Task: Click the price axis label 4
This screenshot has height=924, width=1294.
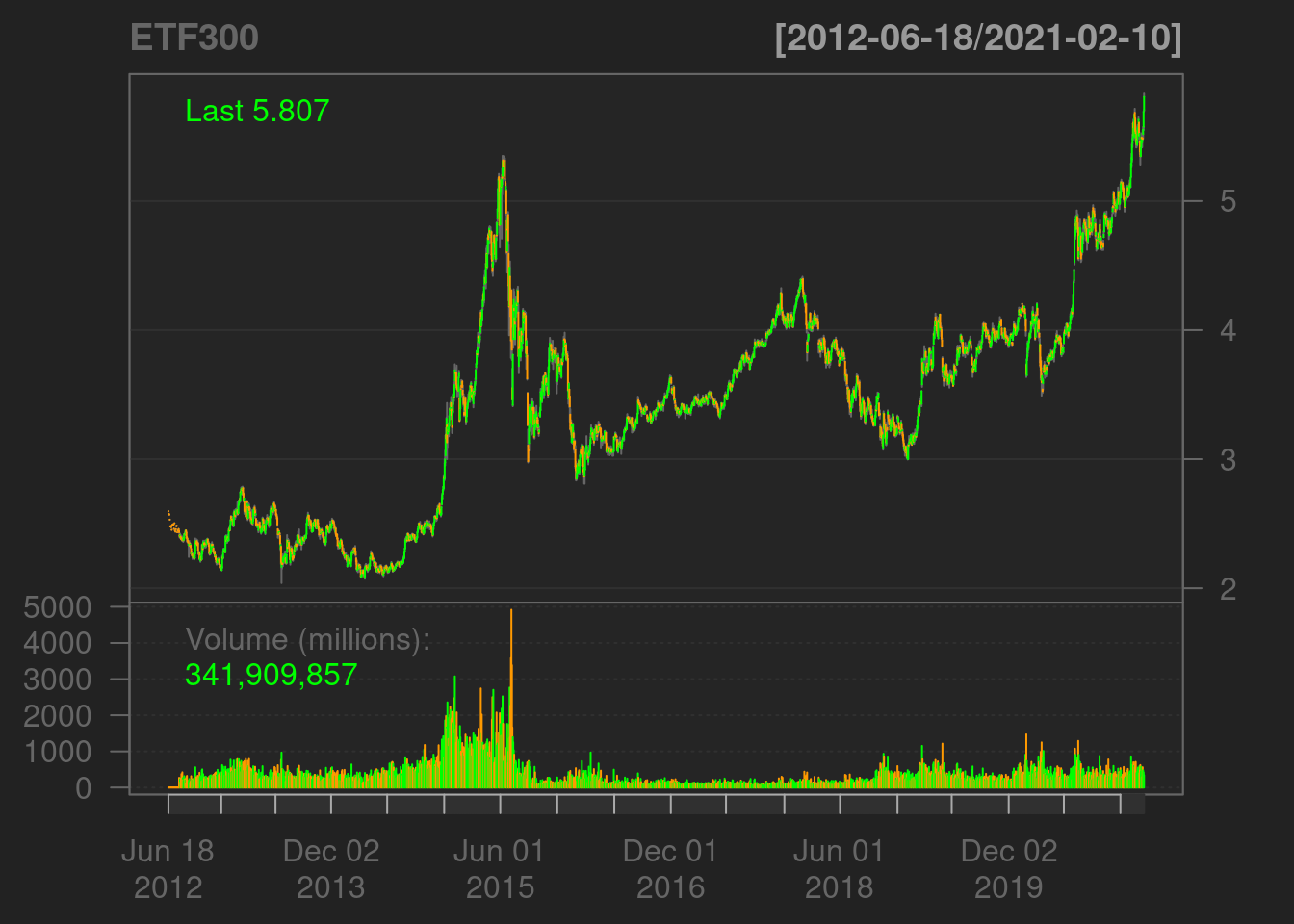Action: 1228,330
